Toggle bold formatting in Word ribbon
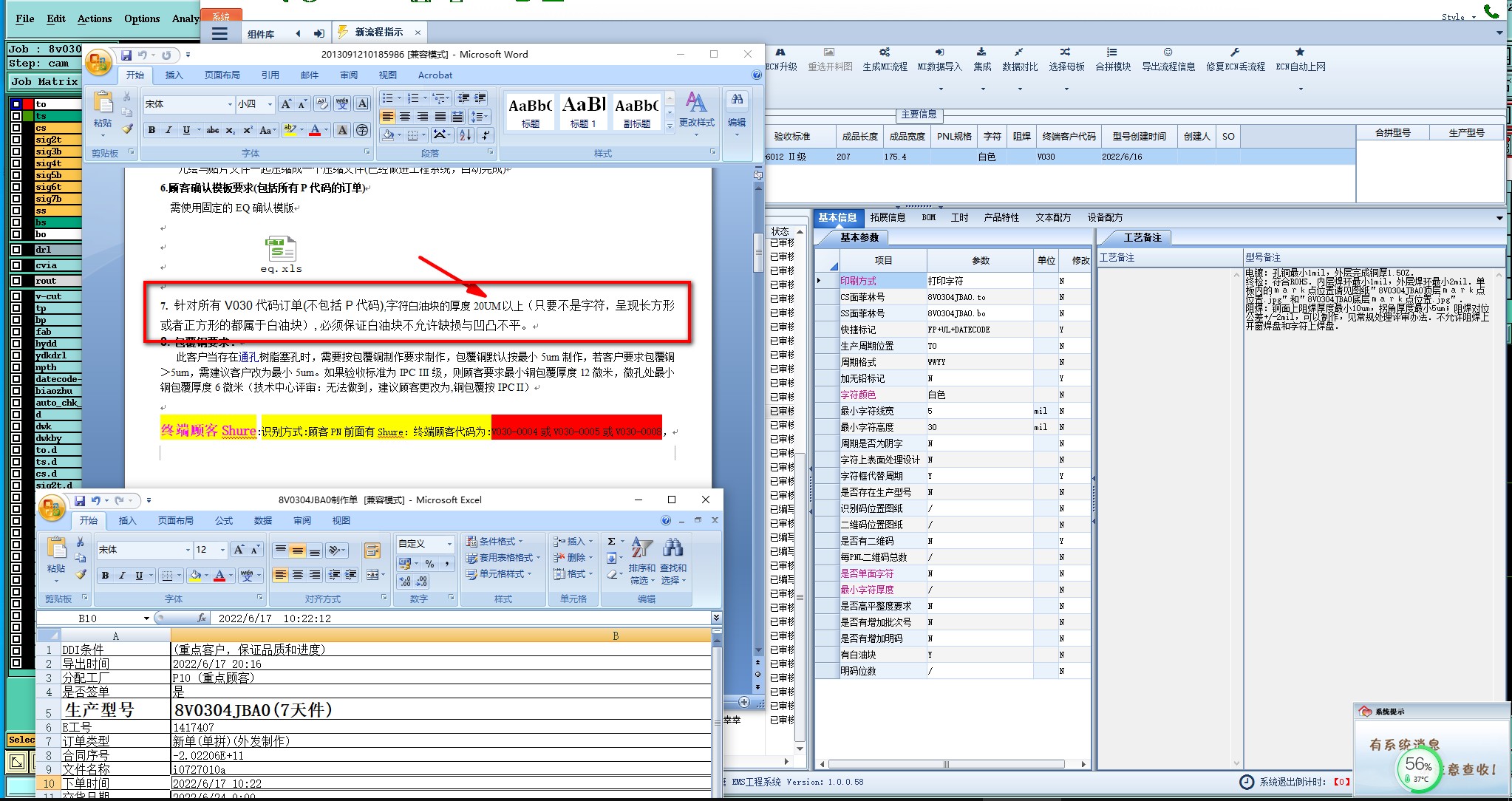1512x801 pixels. [151, 130]
